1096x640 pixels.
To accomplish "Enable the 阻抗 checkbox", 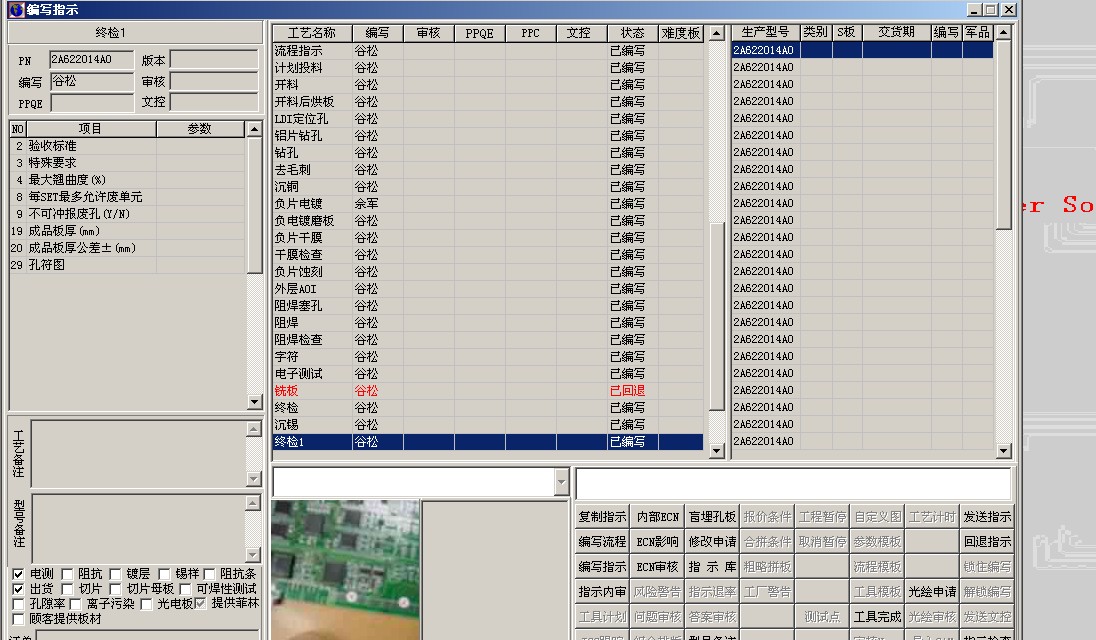I will coord(67,574).
